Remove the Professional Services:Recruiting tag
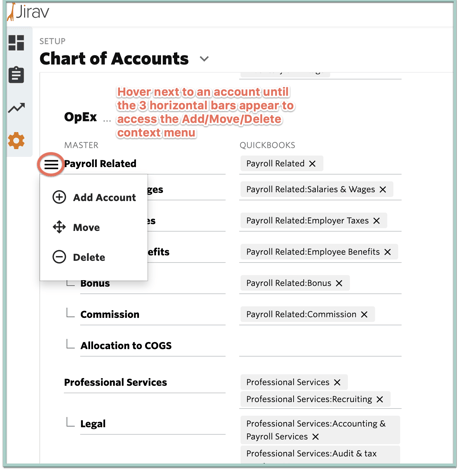This screenshot has width=460, height=470. click(x=380, y=399)
